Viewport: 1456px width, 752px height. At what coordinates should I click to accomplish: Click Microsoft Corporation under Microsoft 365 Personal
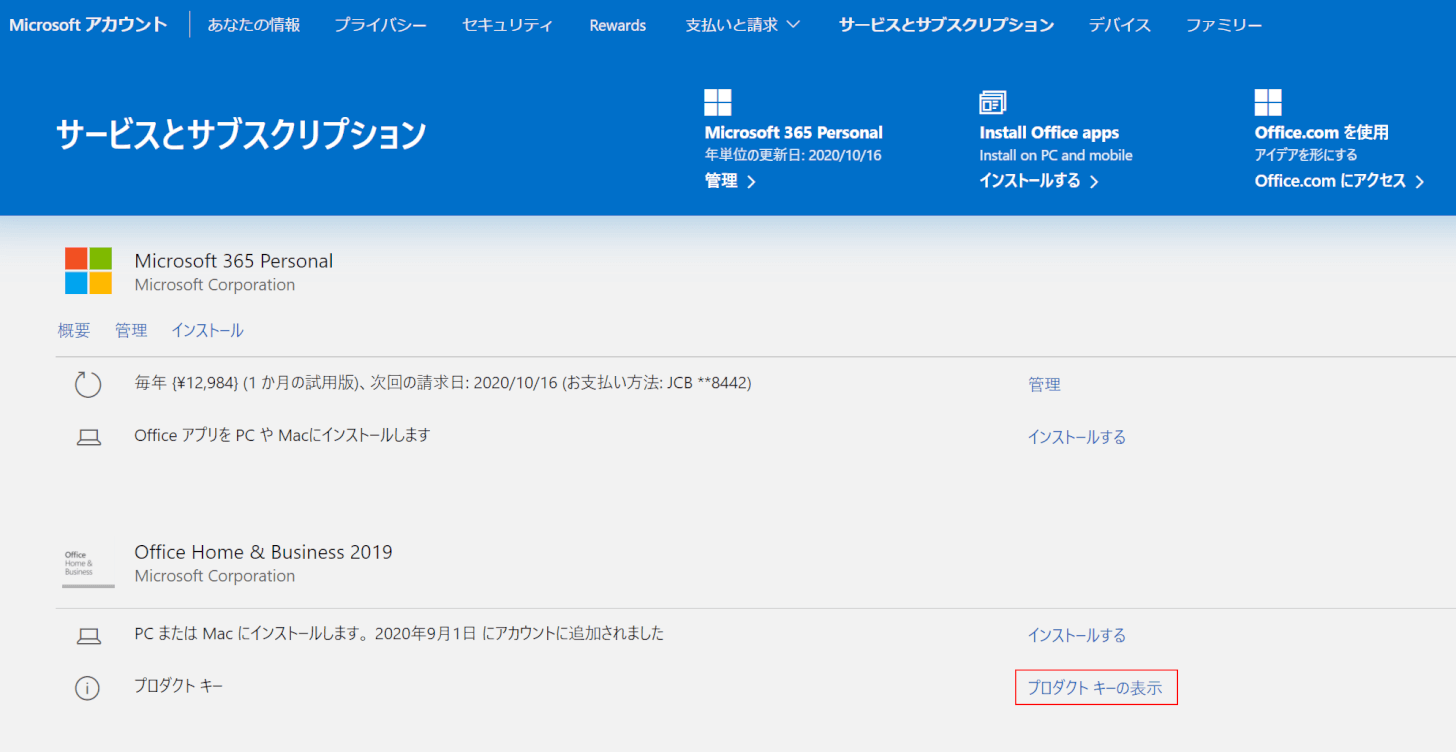coord(215,285)
